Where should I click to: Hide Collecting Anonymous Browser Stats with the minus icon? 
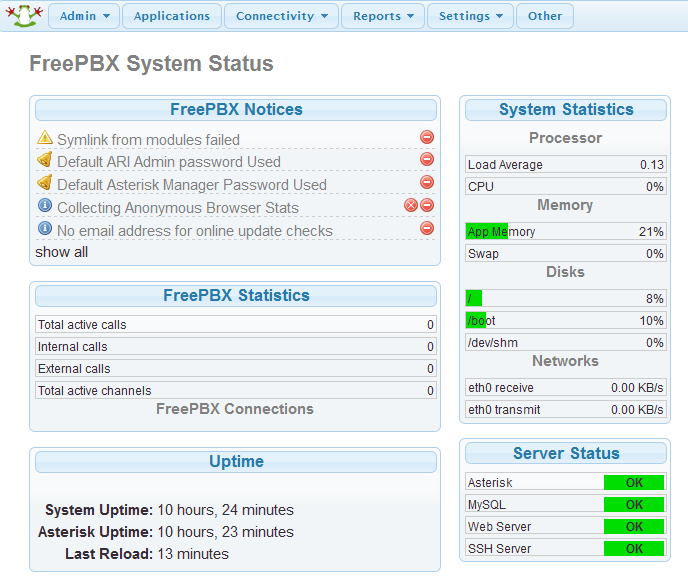click(427, 205)
